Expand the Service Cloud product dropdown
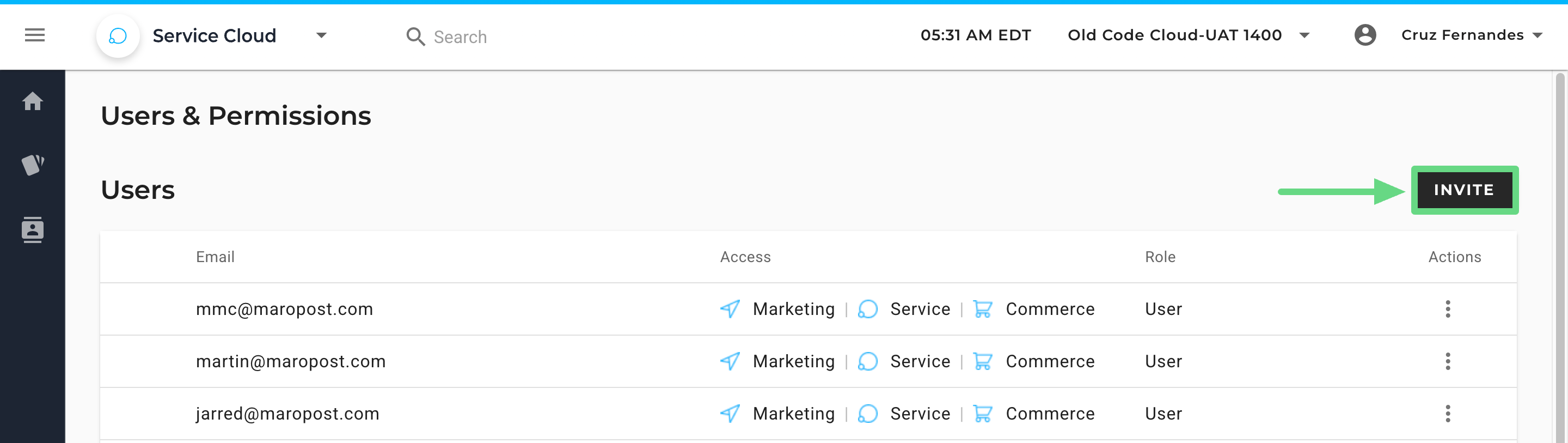Viewport: 1568px width, 443px height. 321,35
